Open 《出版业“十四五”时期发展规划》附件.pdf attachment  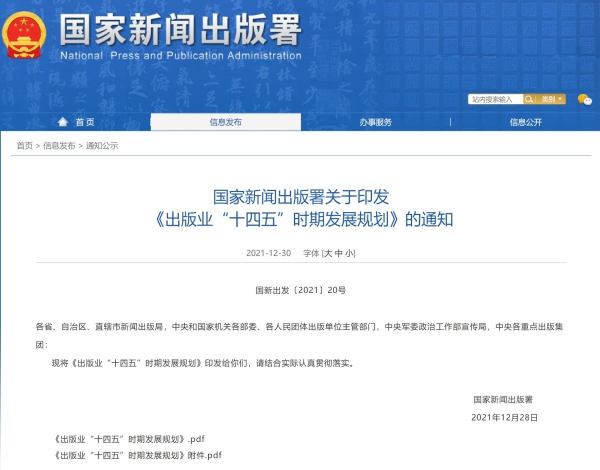(138, 455)
